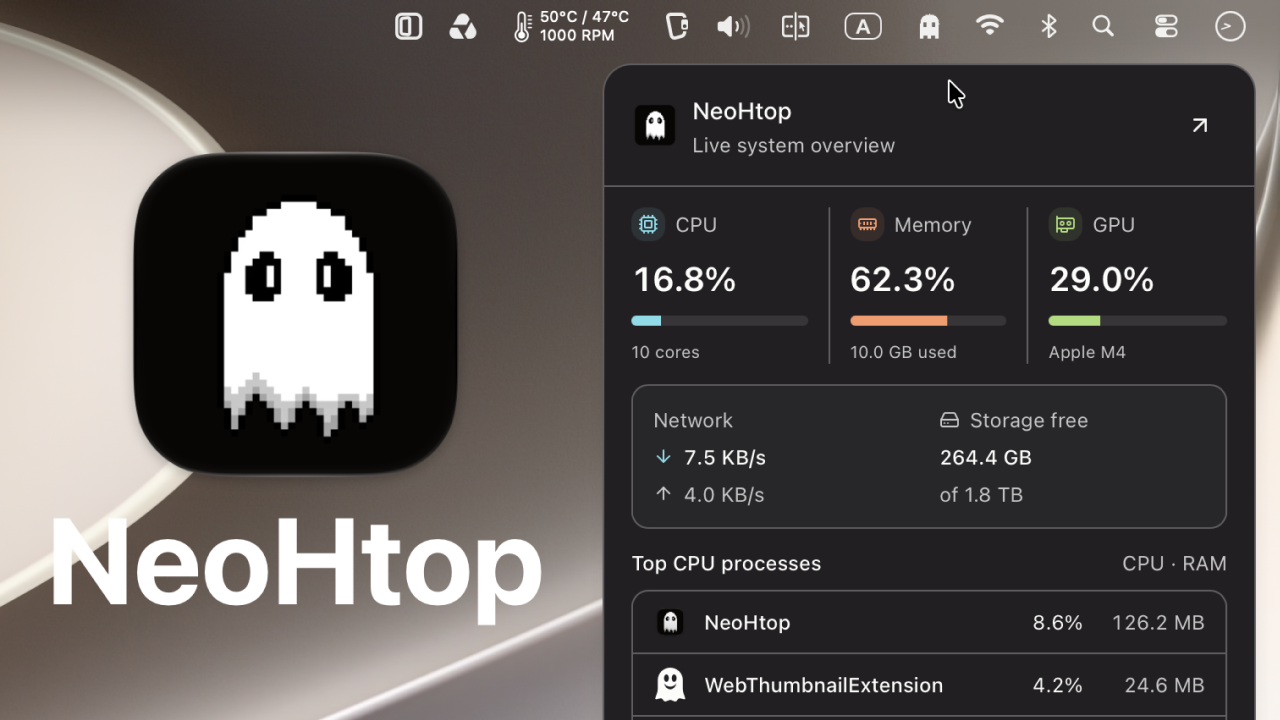Click '4.2%' CPU of WebThumbnailExtension
The image size is (1280, 720).
pos(1058,685)
